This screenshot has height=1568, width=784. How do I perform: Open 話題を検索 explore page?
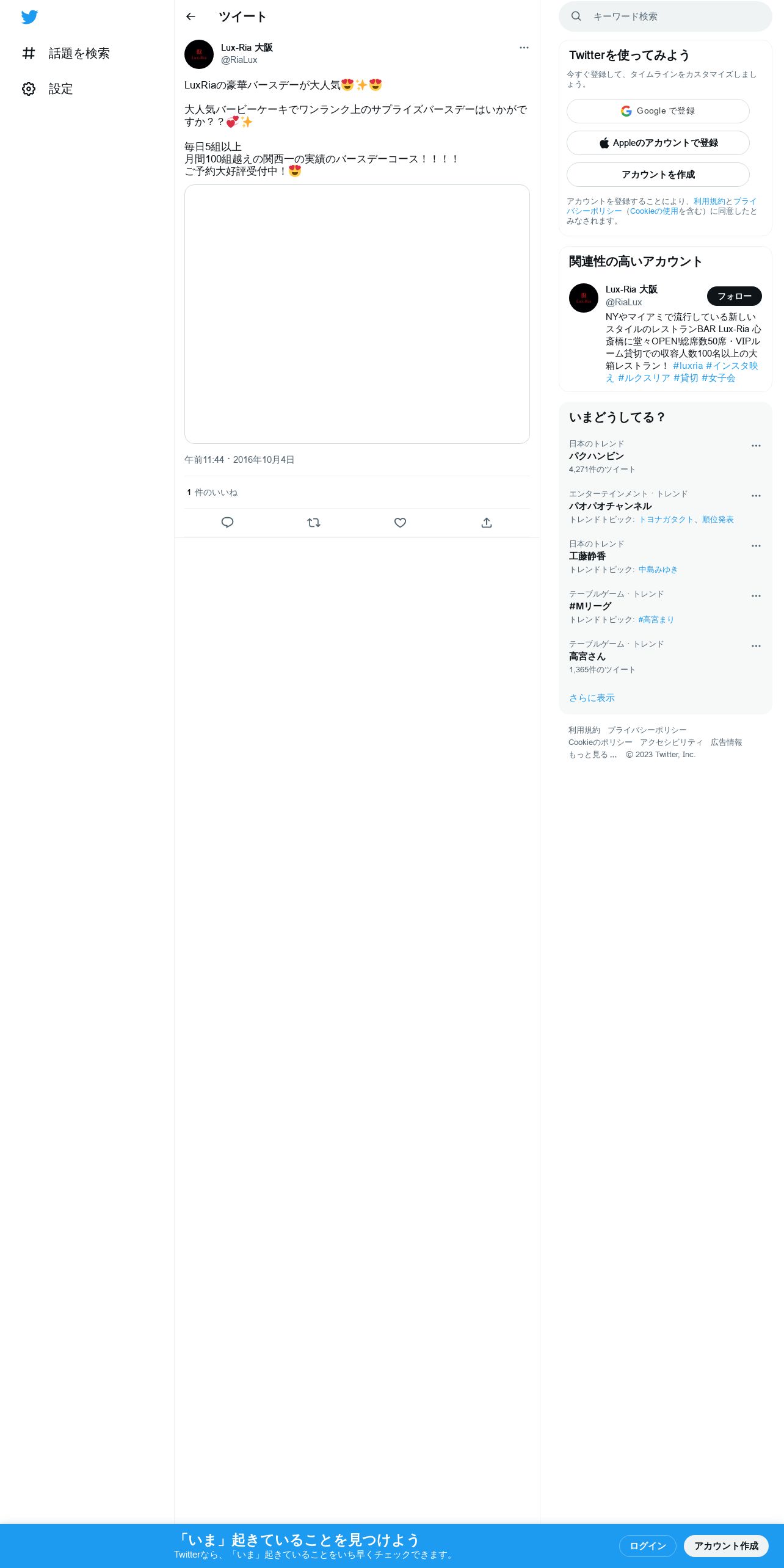[66, 54]
